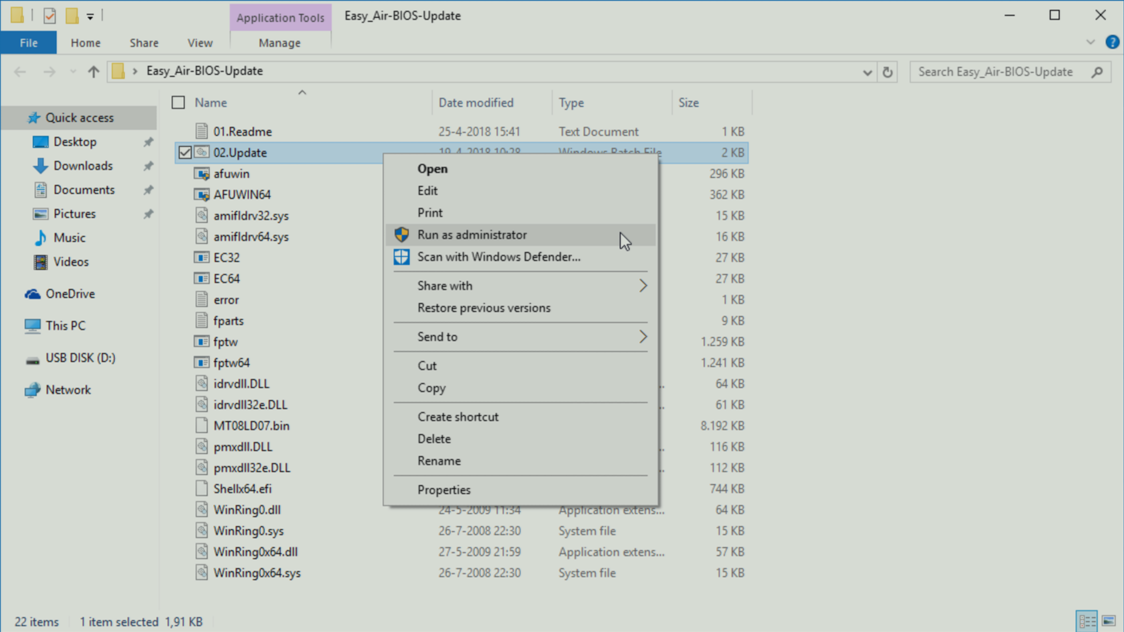Screen dimensions: 1124x632
Task: Click the AFUWIN64 application file icon
Action: tap(202, 195)
